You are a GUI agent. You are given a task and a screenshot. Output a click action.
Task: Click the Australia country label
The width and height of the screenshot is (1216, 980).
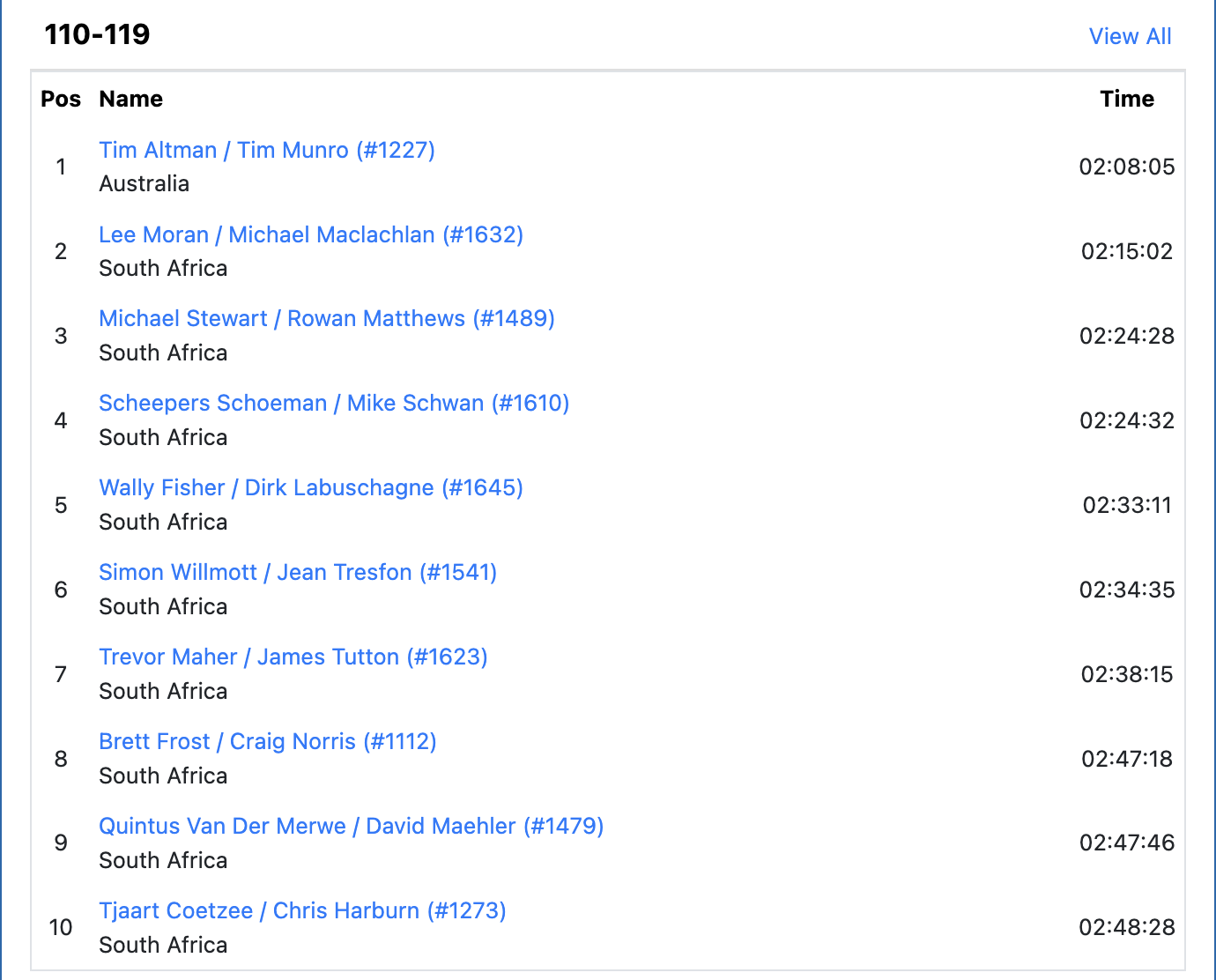(144, 183)
